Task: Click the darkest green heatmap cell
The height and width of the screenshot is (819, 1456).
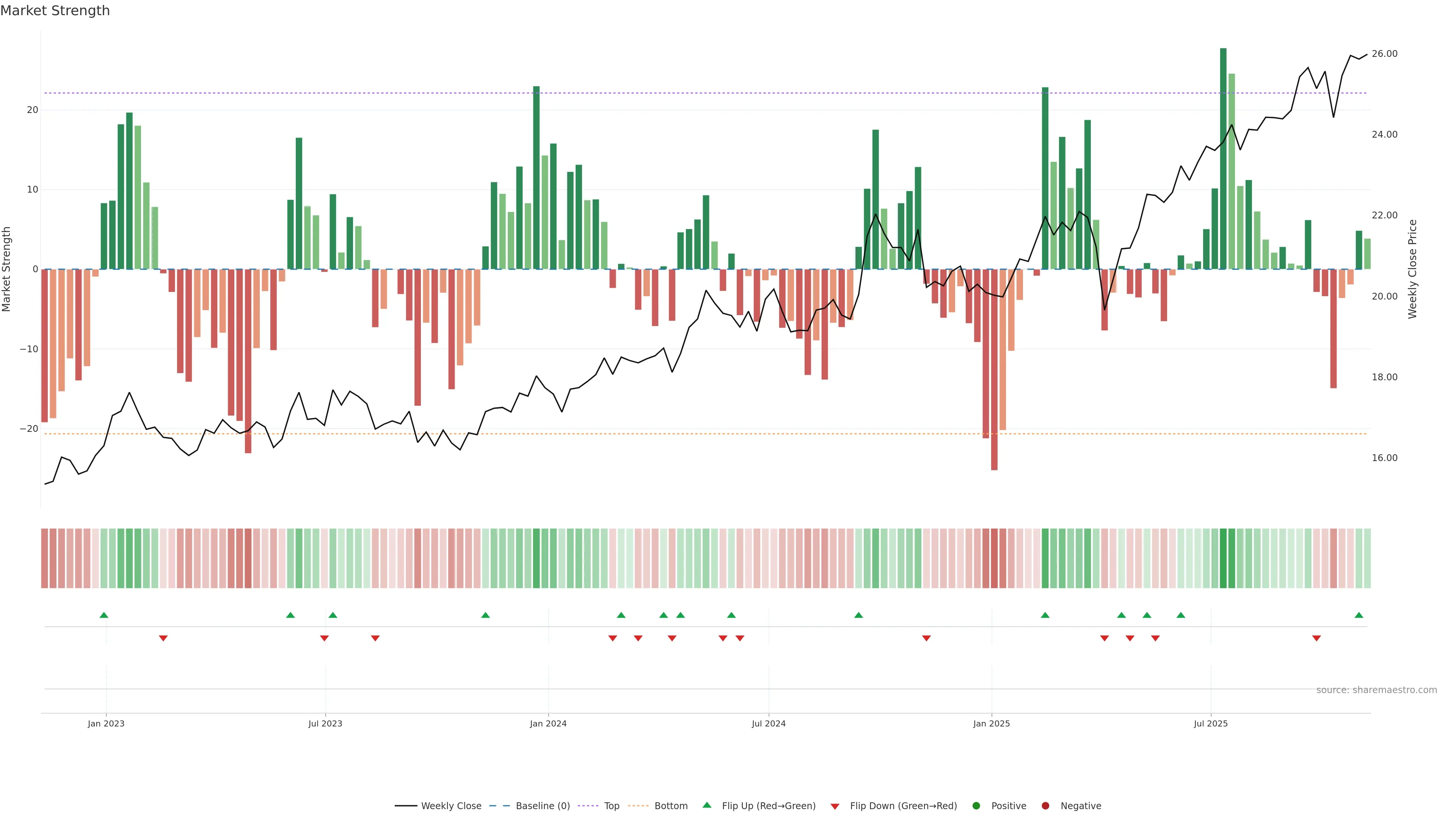Action: (1223, 559)
